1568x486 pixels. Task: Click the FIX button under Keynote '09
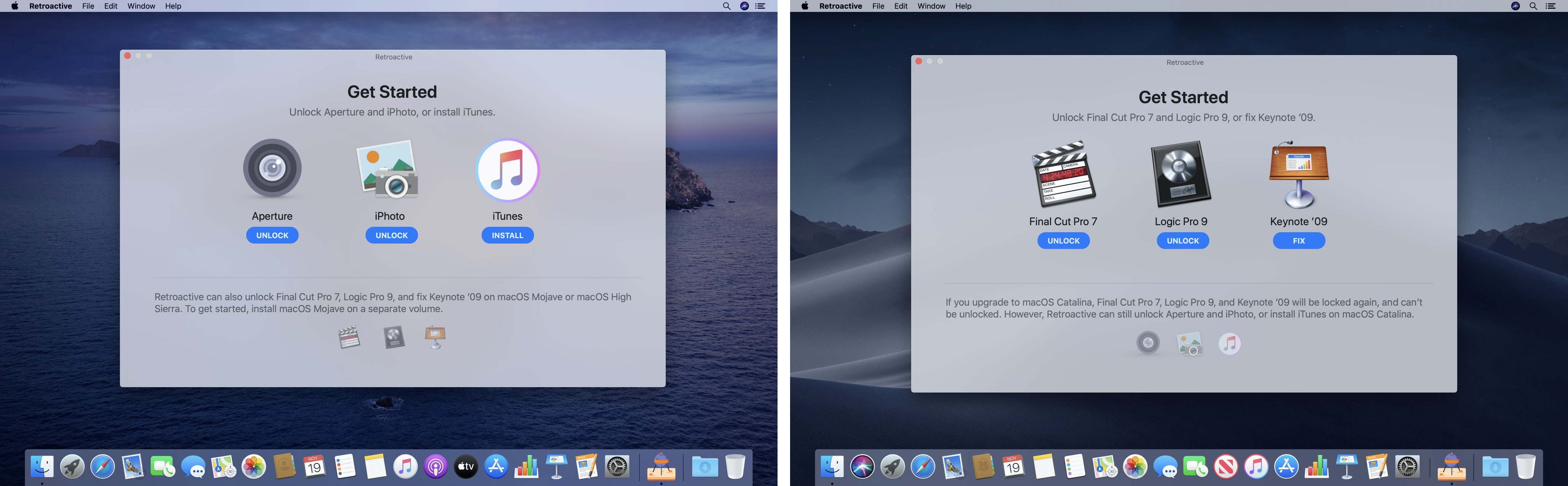(1299, 241)
